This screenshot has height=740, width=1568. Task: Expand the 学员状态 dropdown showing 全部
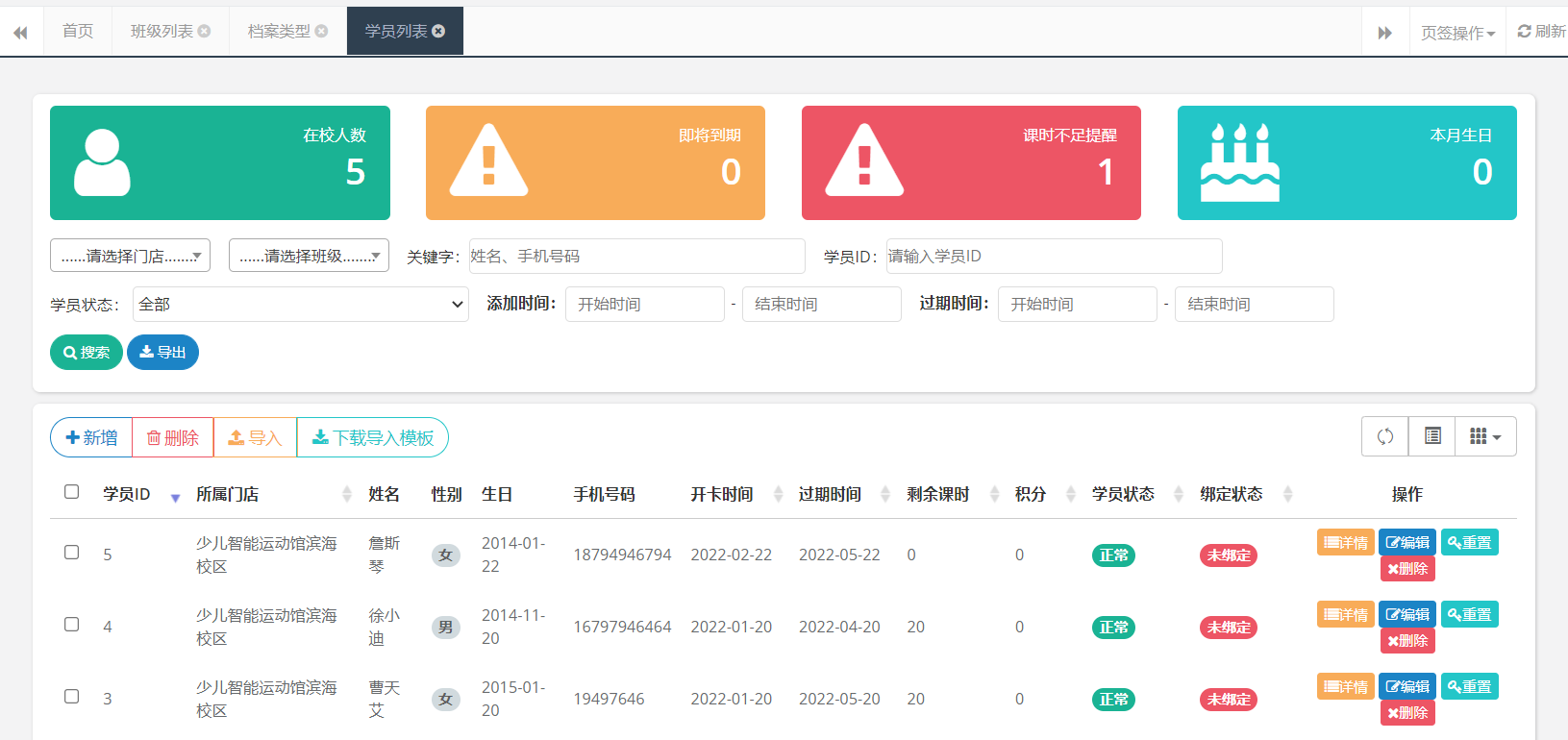300,305
